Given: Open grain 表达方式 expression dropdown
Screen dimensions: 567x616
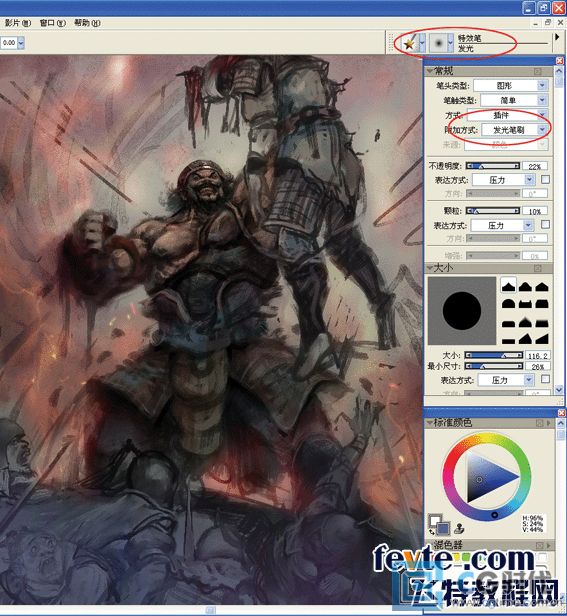Looking at the screenshot, I should [502, 226].
